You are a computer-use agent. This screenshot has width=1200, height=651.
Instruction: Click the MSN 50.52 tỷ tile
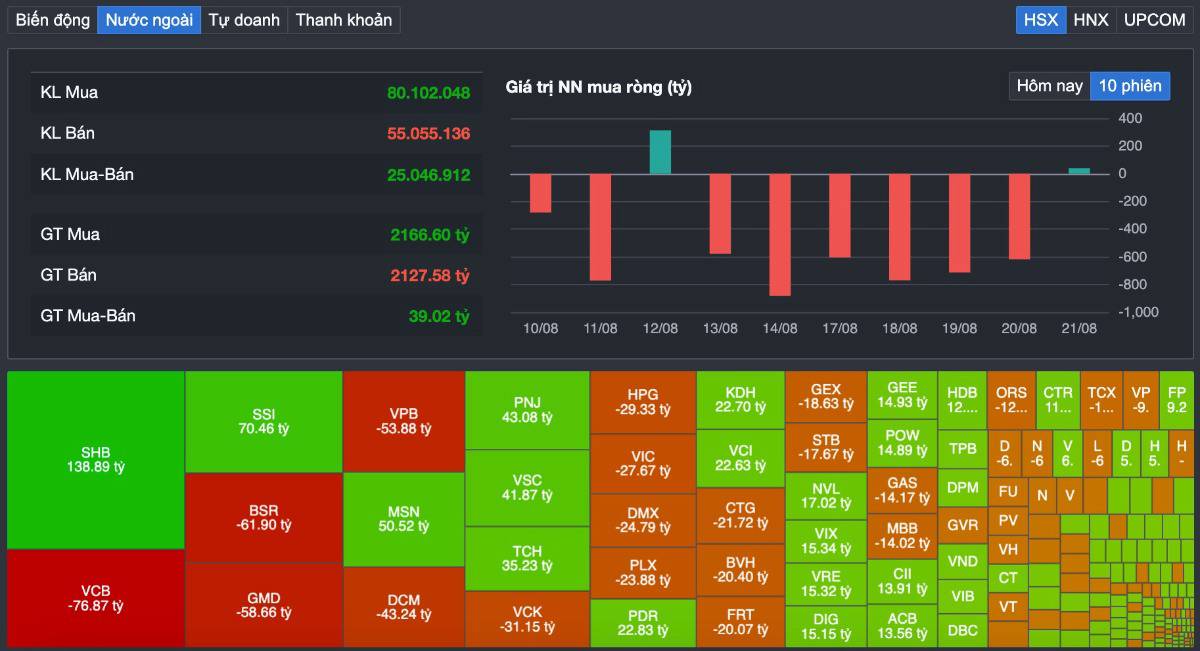point(404,519)
